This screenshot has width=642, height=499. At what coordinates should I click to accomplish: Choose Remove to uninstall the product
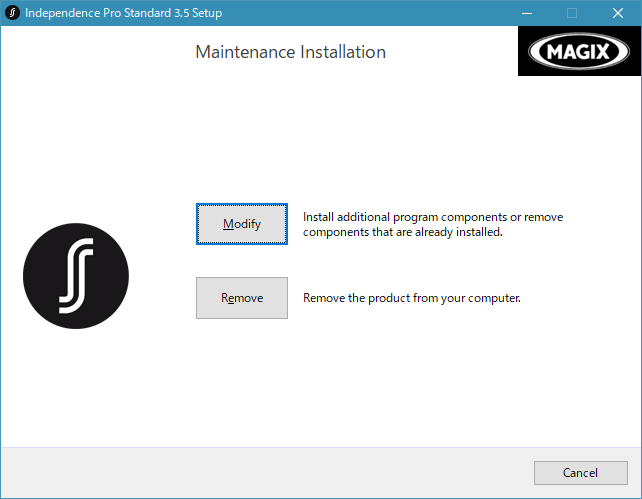pos(242,298)
